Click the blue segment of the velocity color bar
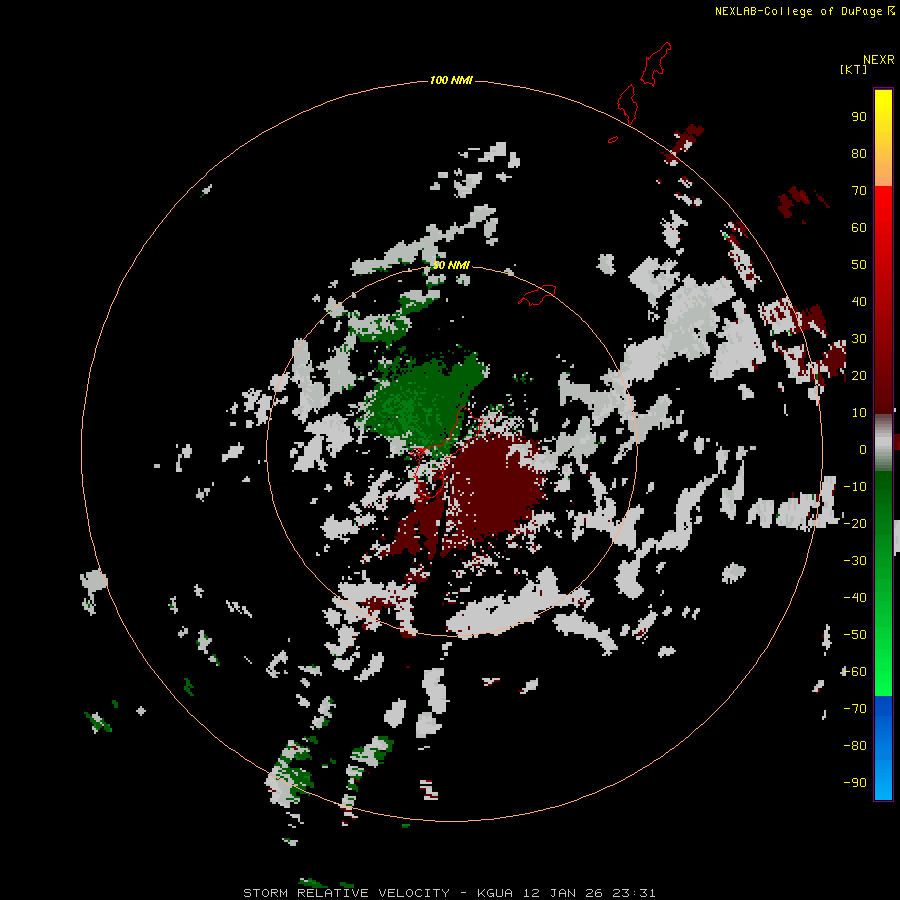Screen dimensions: 900x900 [883, 747]
